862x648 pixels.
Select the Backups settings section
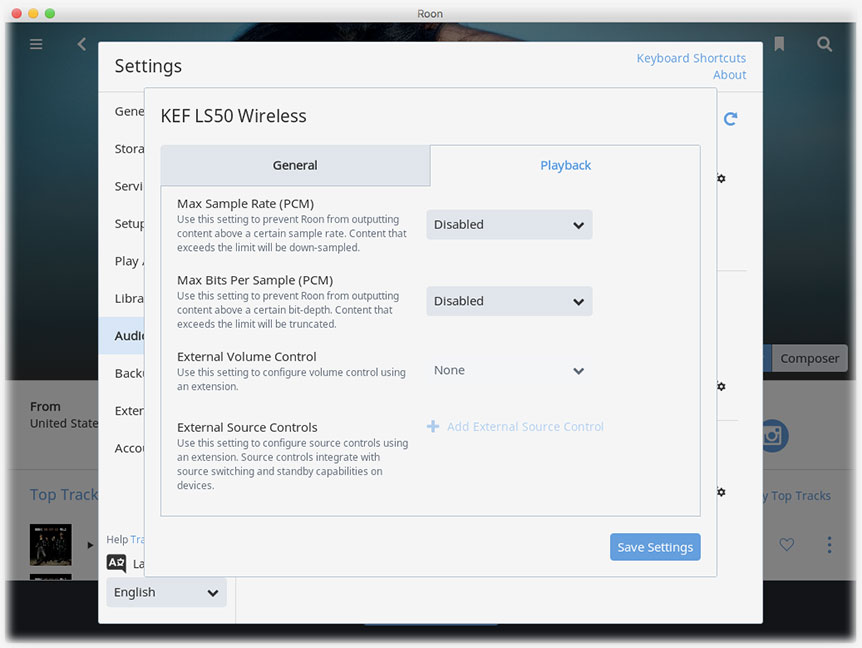[x=122, y=373]
